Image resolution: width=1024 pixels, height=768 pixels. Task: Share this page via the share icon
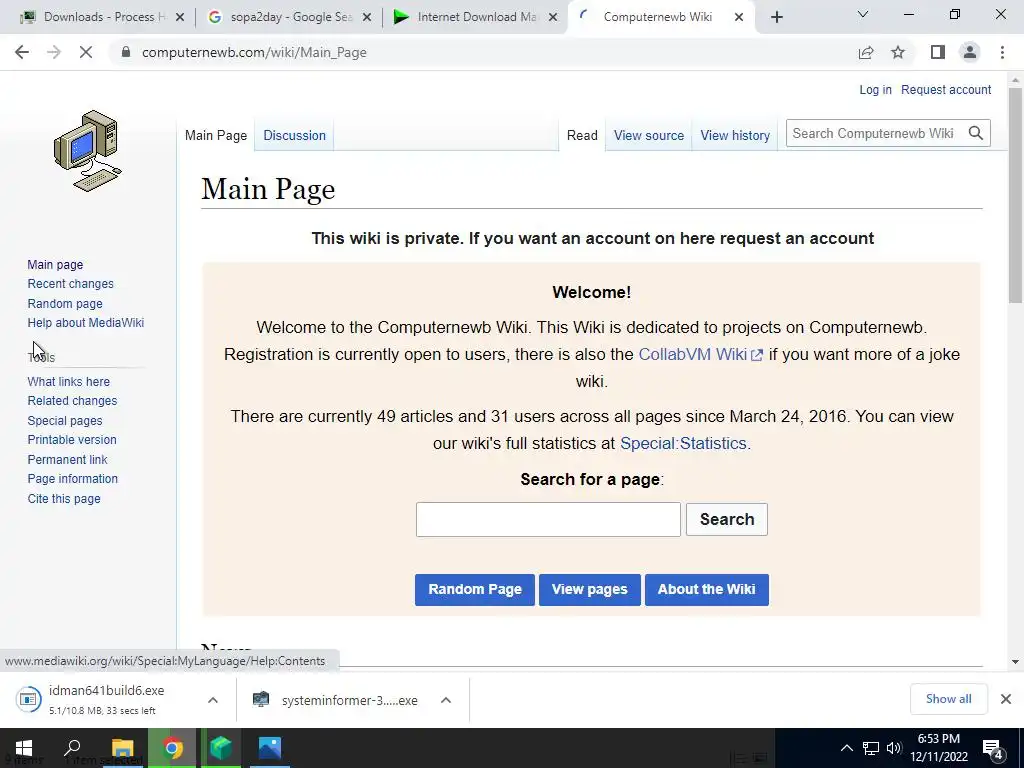866,52
